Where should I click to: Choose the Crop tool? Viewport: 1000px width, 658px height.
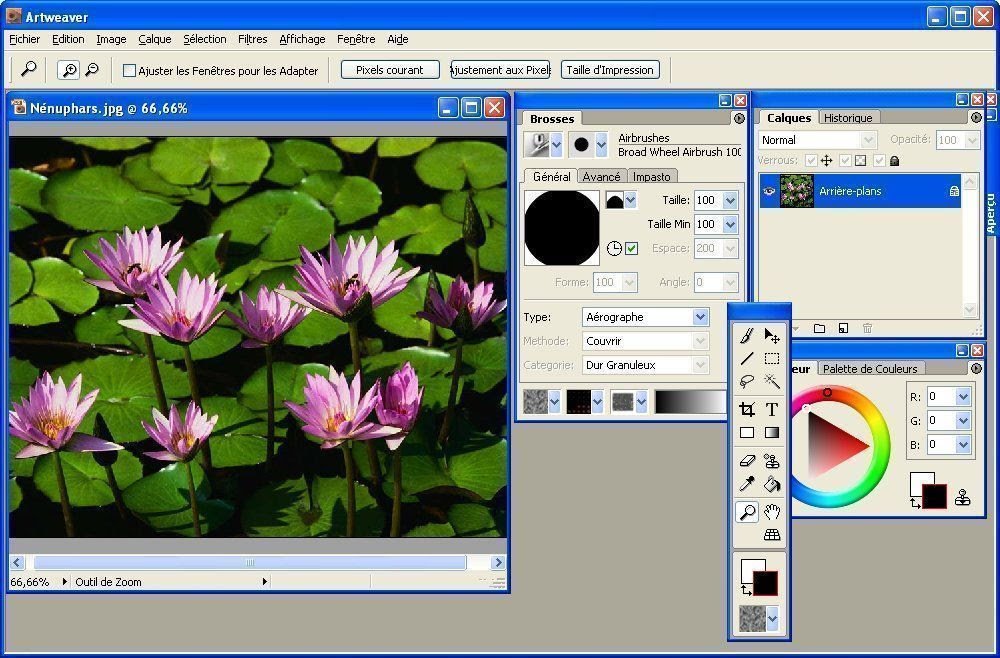point(747,409)
